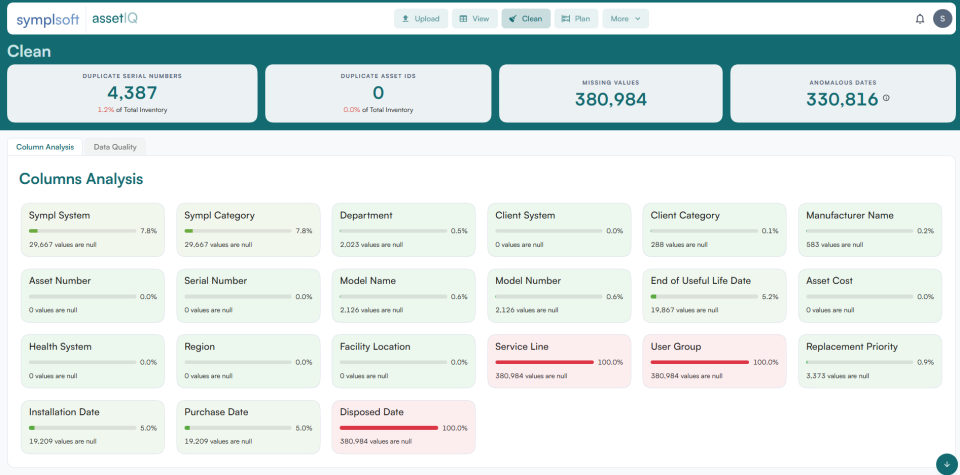The height and width of the screenshot is (475, 960).
Task: Switch to the Data Quality tab
Action: [115, 147]
